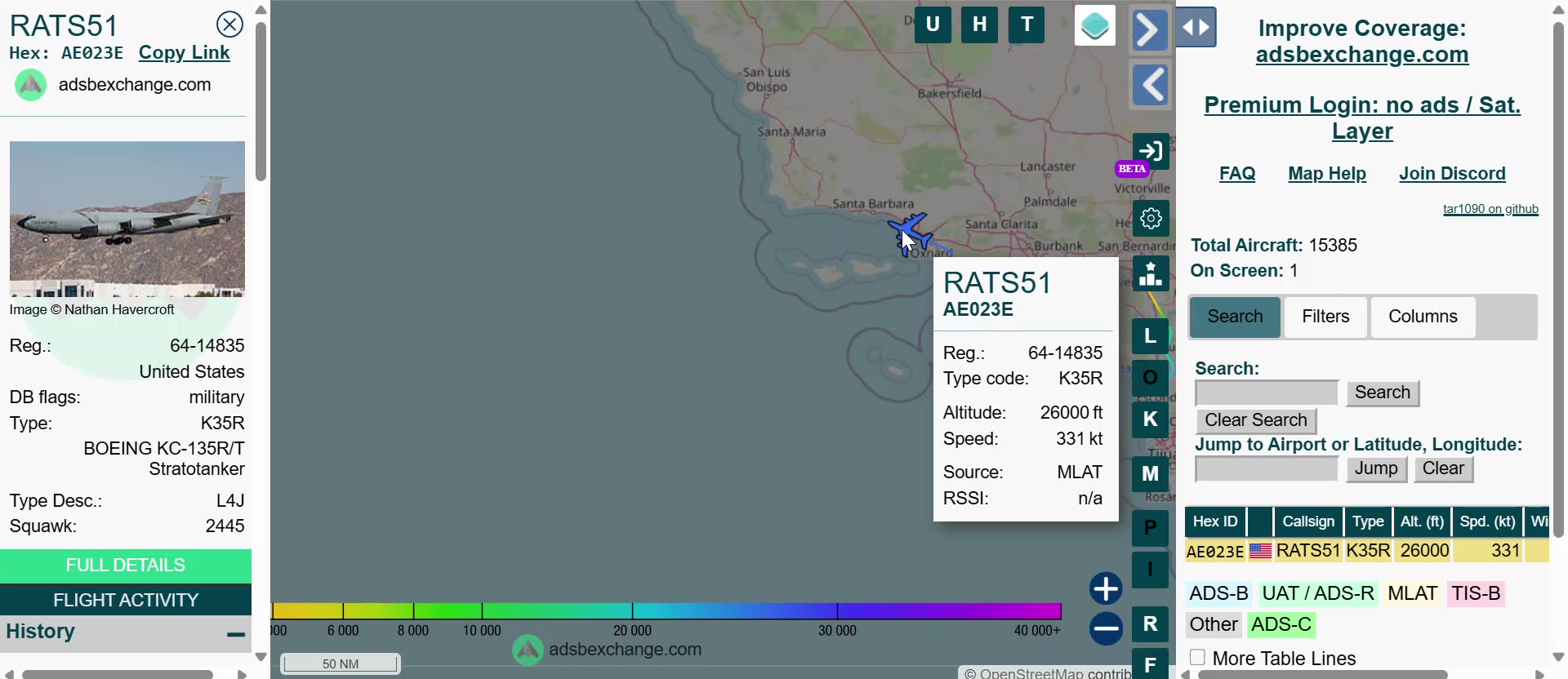Open Premium Login link
Screen dimensions: 1568x679
(1362, 118)
